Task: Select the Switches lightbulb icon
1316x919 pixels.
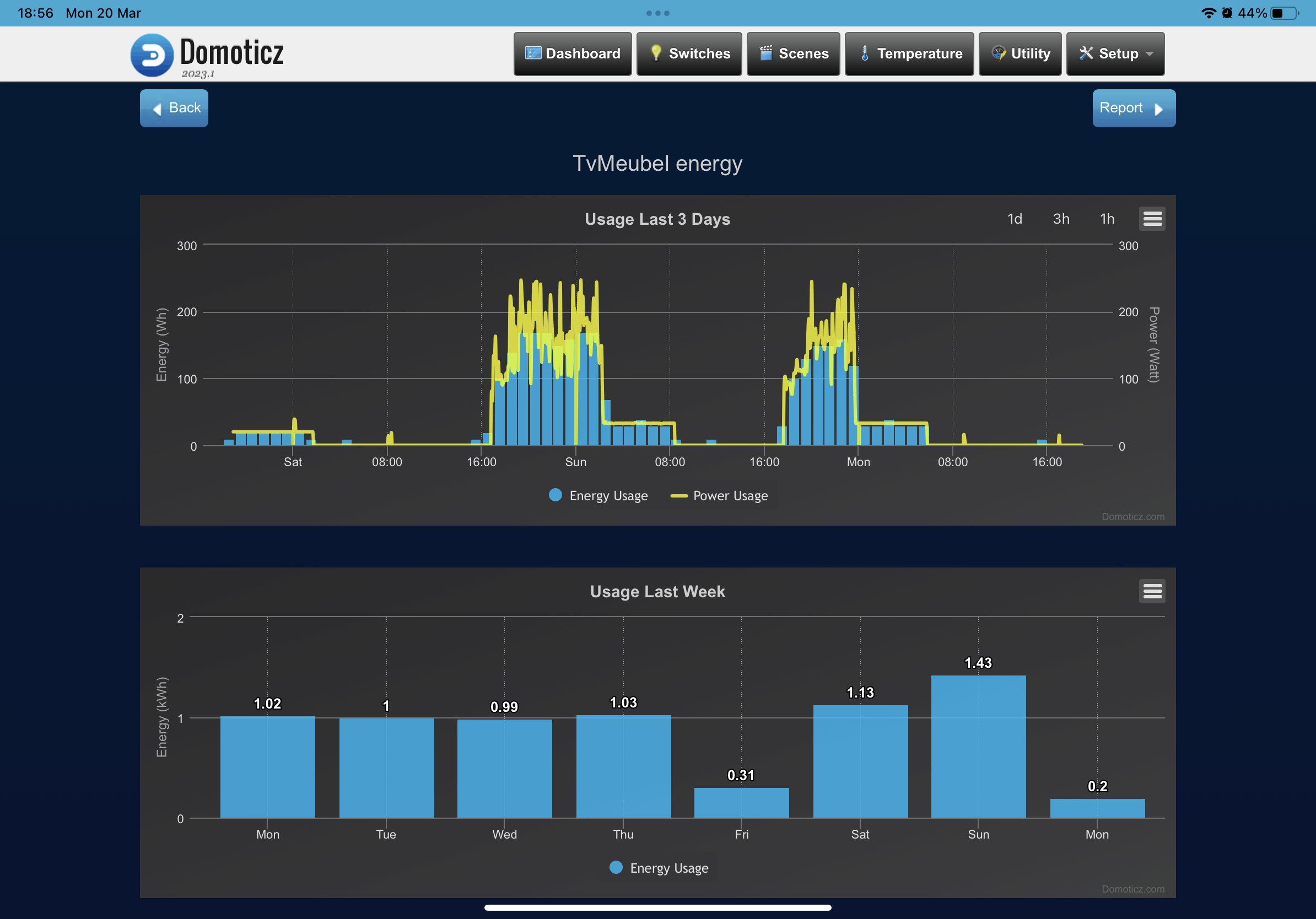Action: (657, 53)
